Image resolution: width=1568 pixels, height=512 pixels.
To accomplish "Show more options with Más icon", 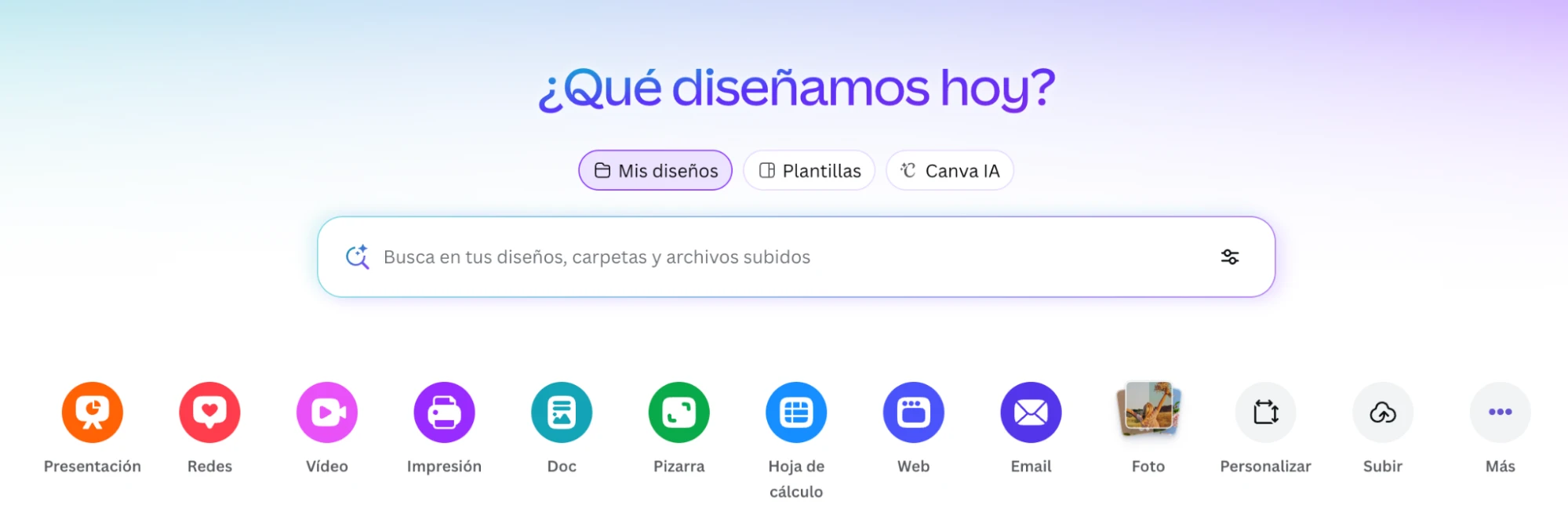I will pos(1501,412).
